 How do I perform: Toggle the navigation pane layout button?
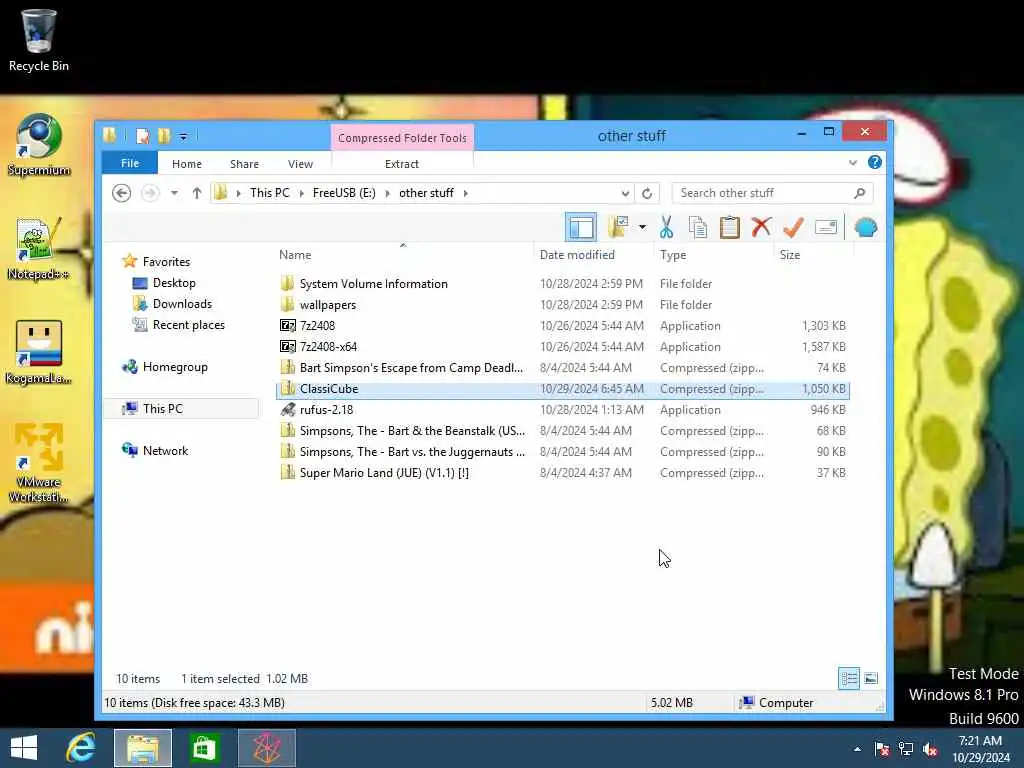point(580,227)
